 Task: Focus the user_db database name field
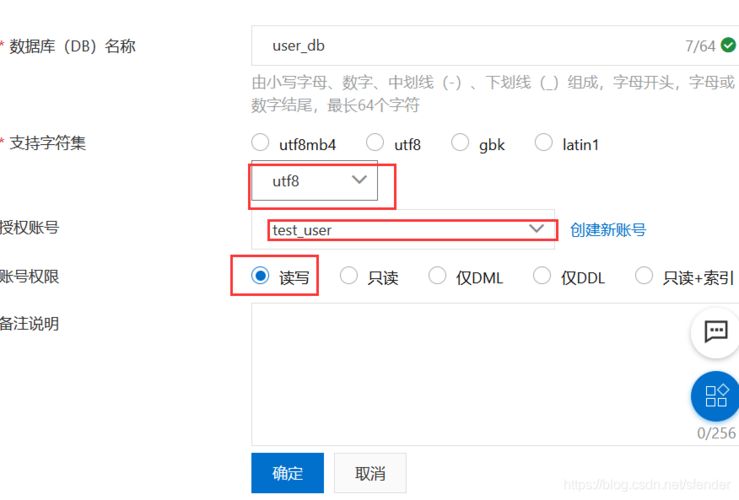495,45
